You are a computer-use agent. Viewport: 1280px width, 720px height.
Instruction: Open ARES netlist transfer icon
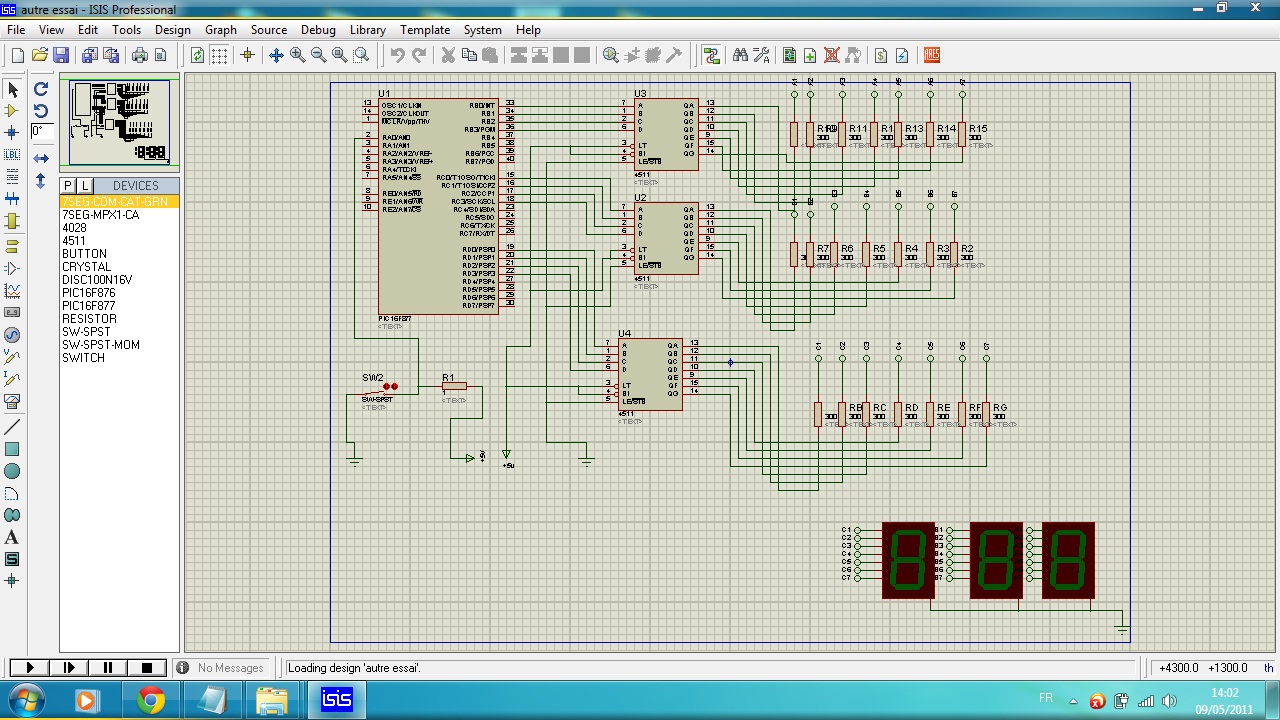[x=931, y=55]
